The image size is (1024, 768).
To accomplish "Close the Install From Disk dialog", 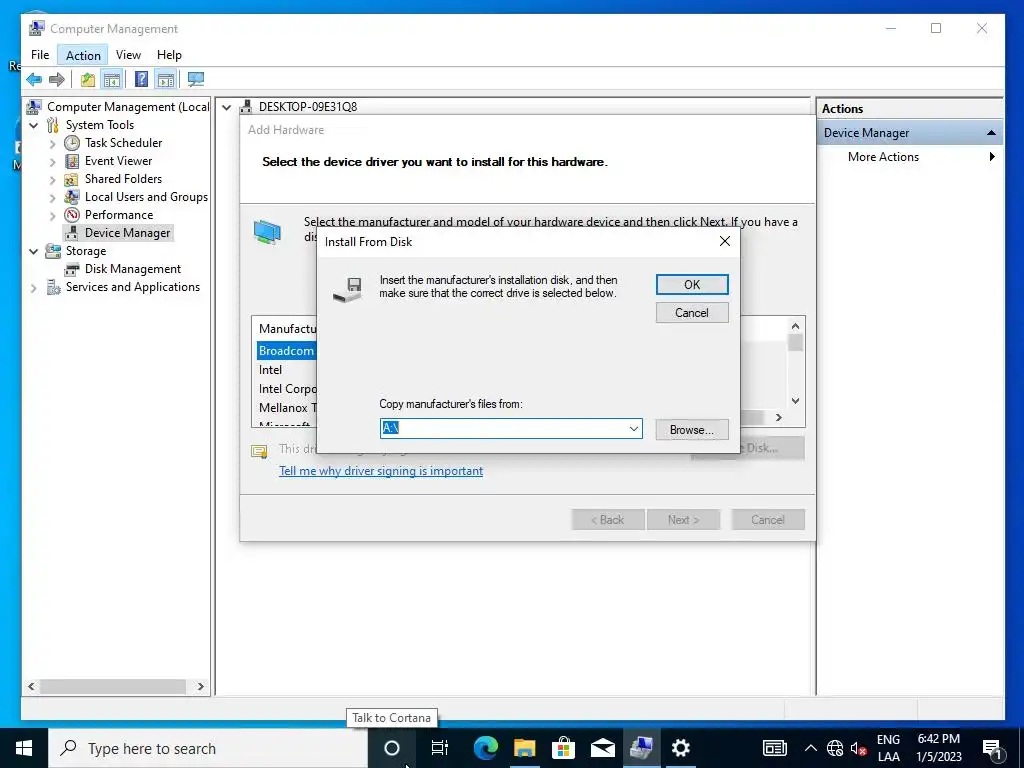I will click(724, 242).
